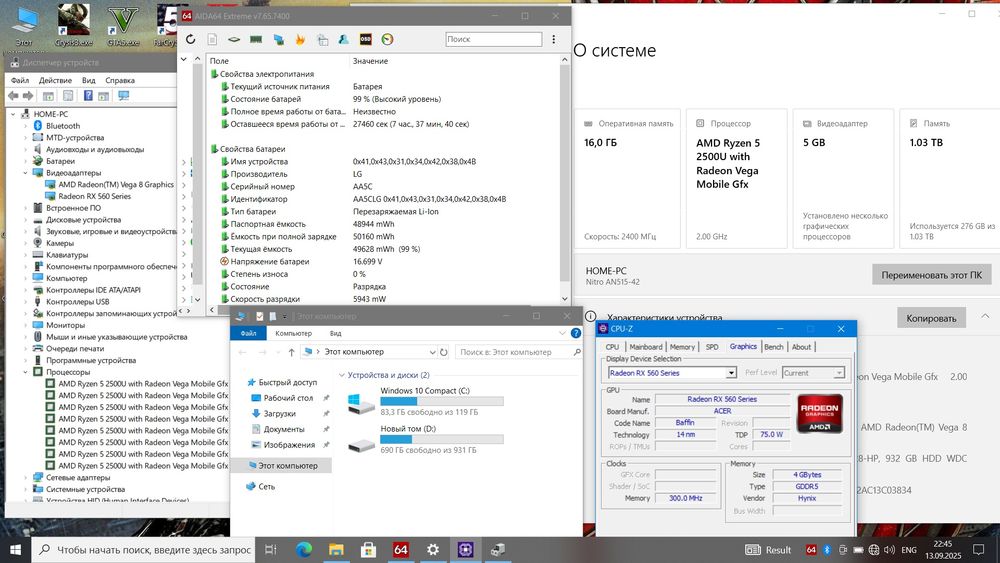The height and width of the screenshot is (563, 1000).
Task: Click the Переименовать этот ПК button
Action: pos(932,275)
